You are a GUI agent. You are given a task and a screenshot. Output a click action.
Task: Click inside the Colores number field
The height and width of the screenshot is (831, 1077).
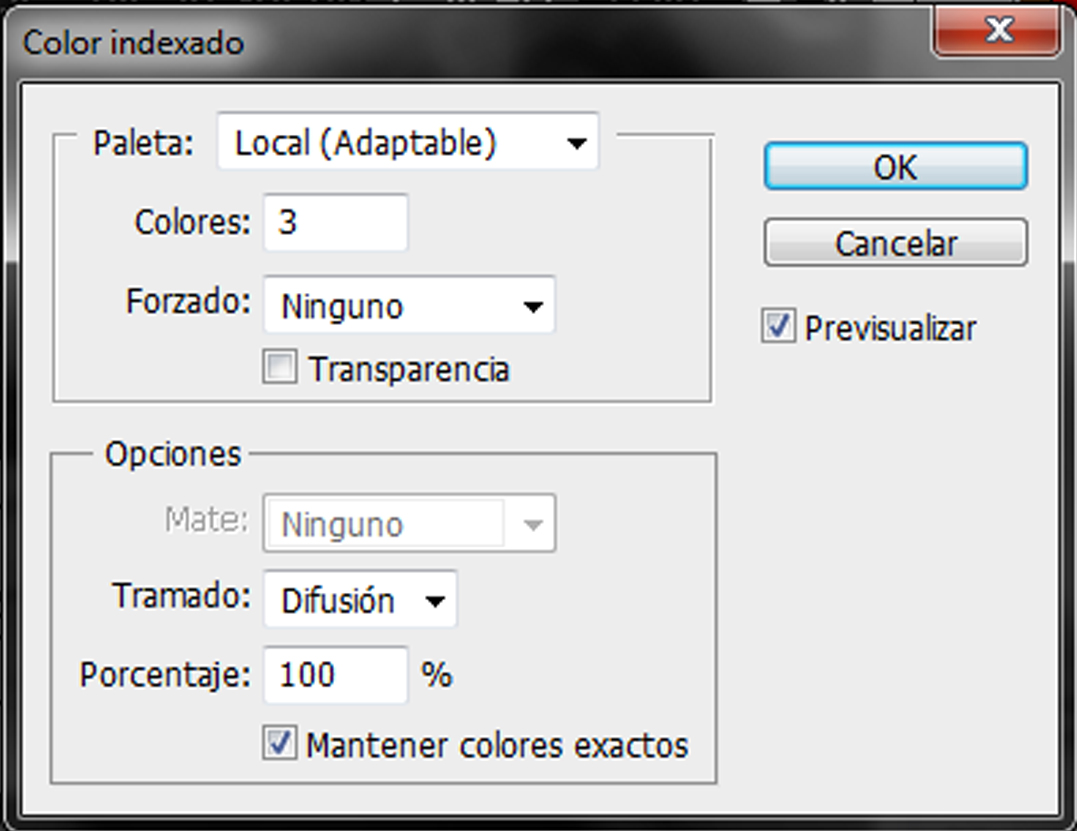click(x=335, y=222)
